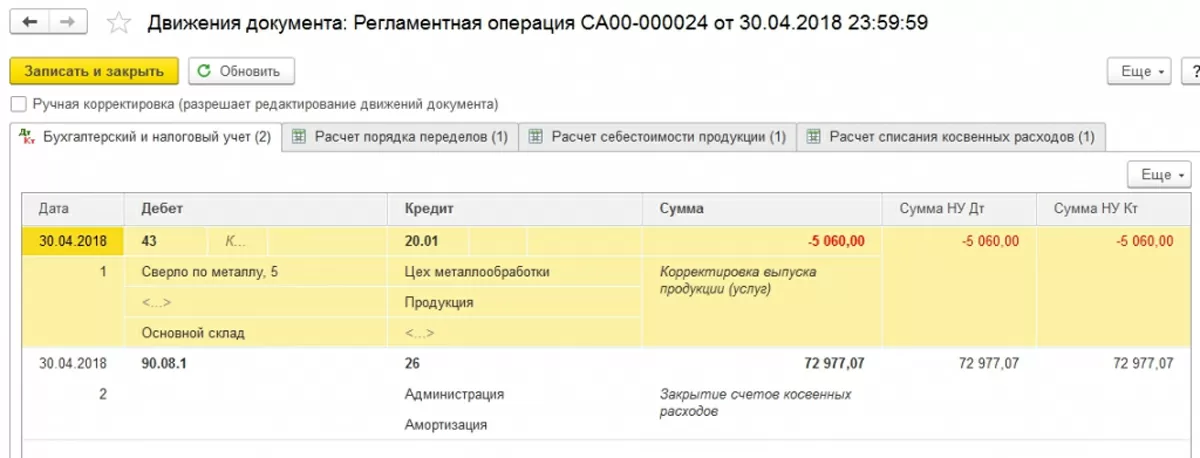1200x458 pixels.
Task: Click the Записать и закрыть button
Action: (94, 71)
